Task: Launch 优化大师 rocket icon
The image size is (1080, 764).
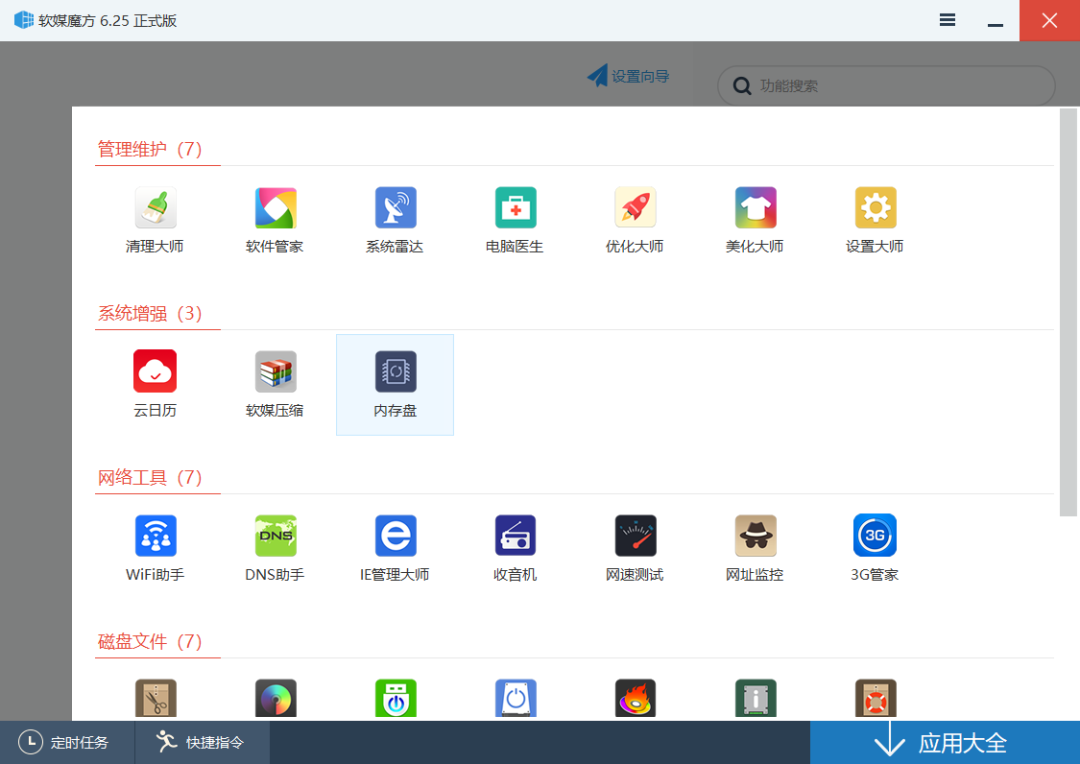Action: pos(634,220)
